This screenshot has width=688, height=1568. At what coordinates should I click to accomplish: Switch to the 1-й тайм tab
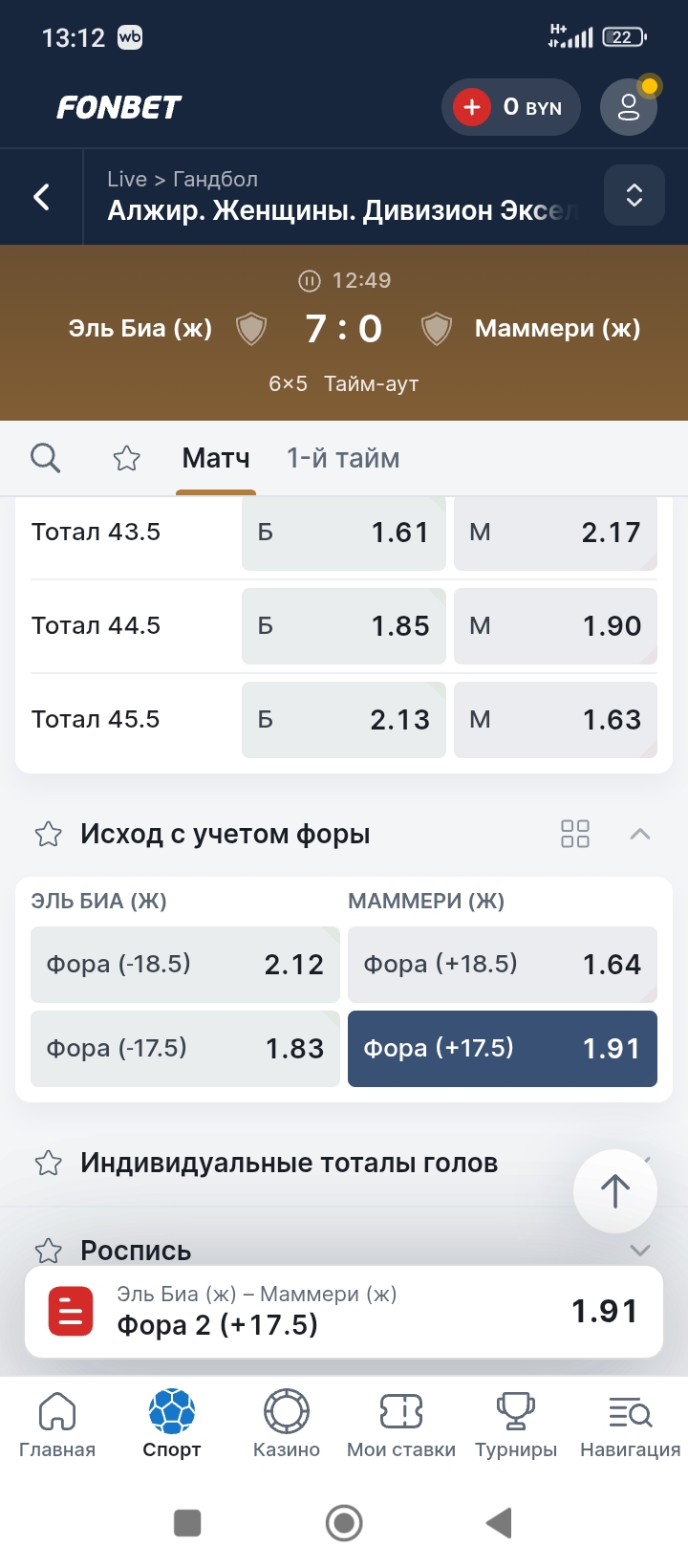pyautogui.click(x=343, y=459)
